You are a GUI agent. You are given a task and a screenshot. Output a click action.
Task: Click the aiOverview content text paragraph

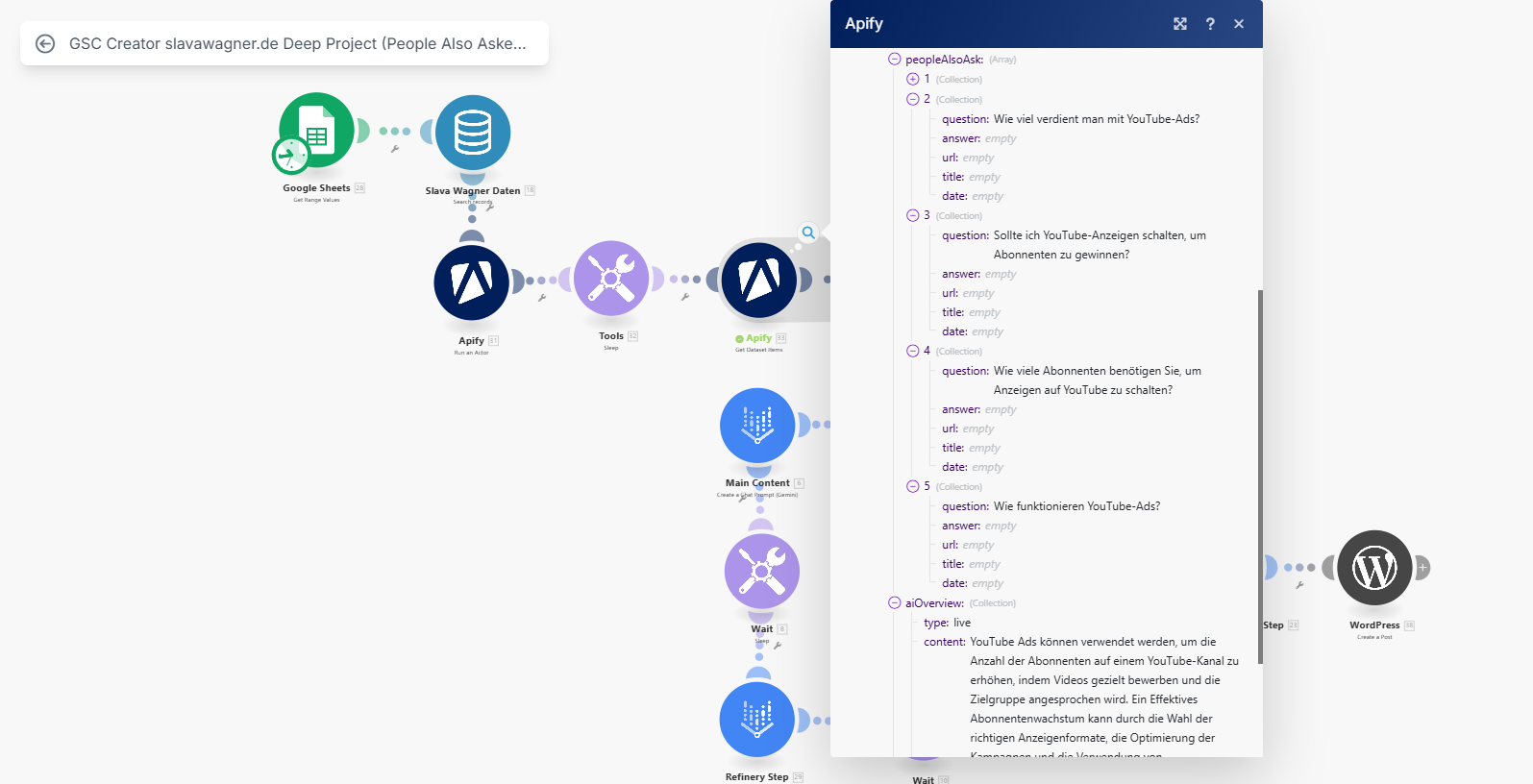(x=1104, y=698)
